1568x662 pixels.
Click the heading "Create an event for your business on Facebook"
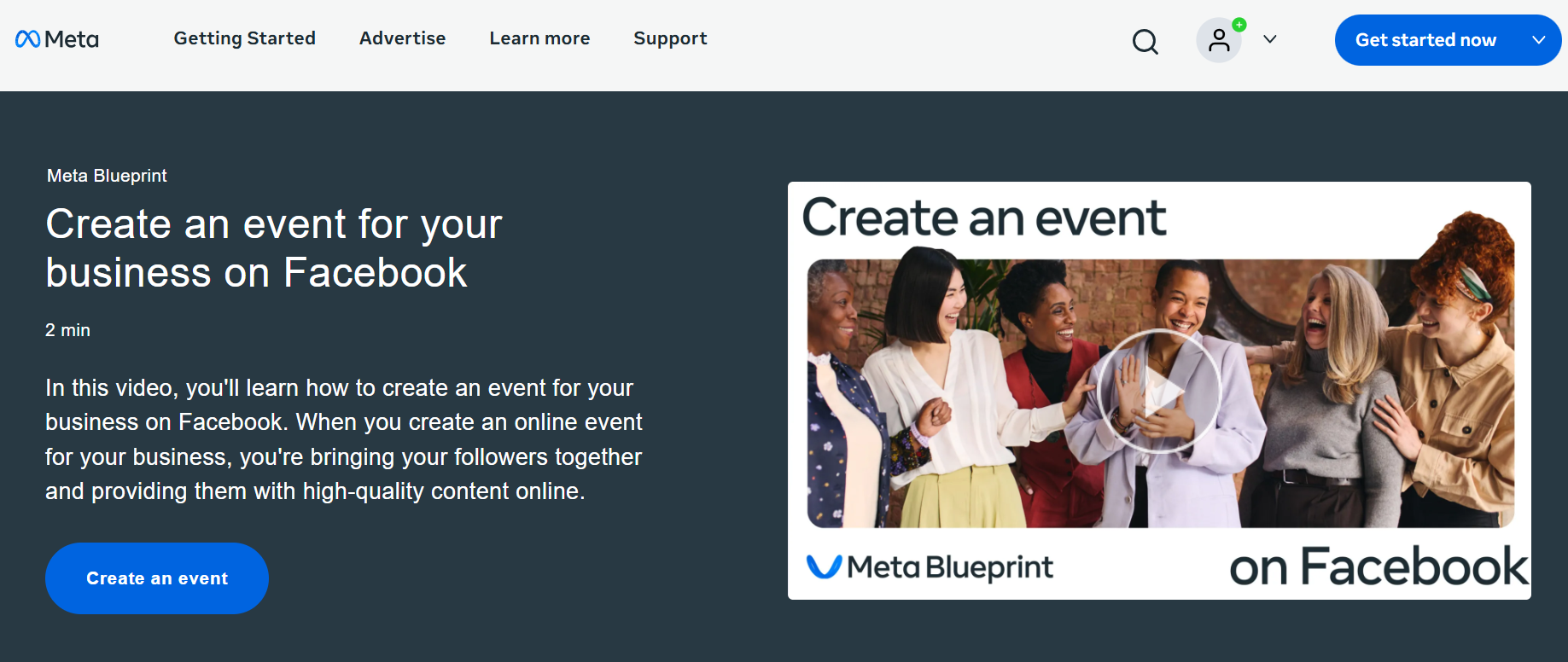coord(273,248)
